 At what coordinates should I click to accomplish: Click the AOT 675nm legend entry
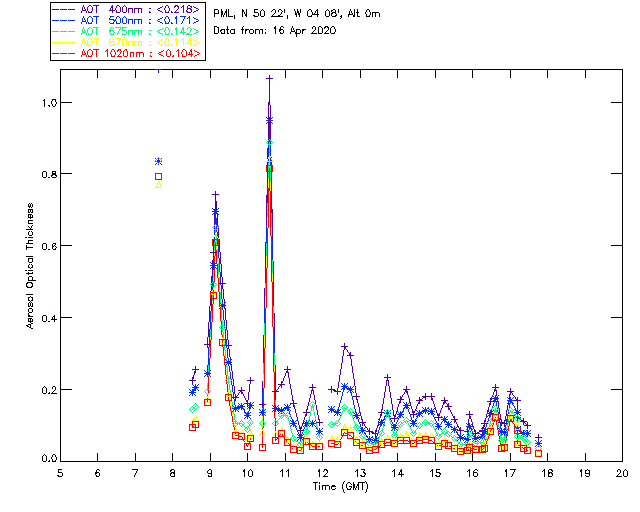pos(127,31)
